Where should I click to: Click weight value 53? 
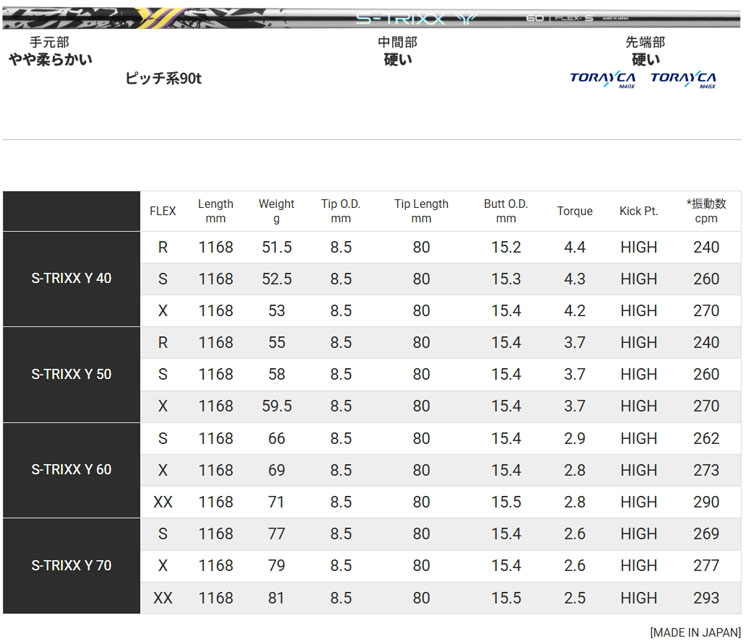pos(276,311)
